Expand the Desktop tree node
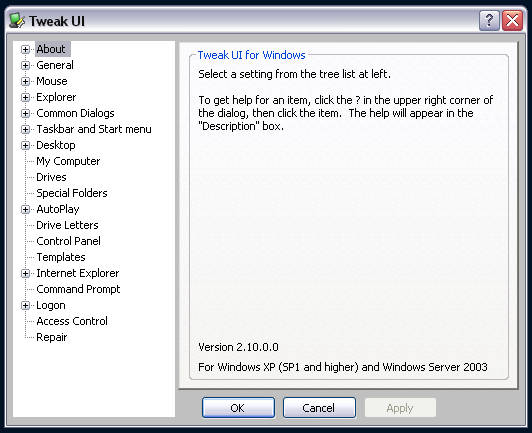 pos(25,145)
